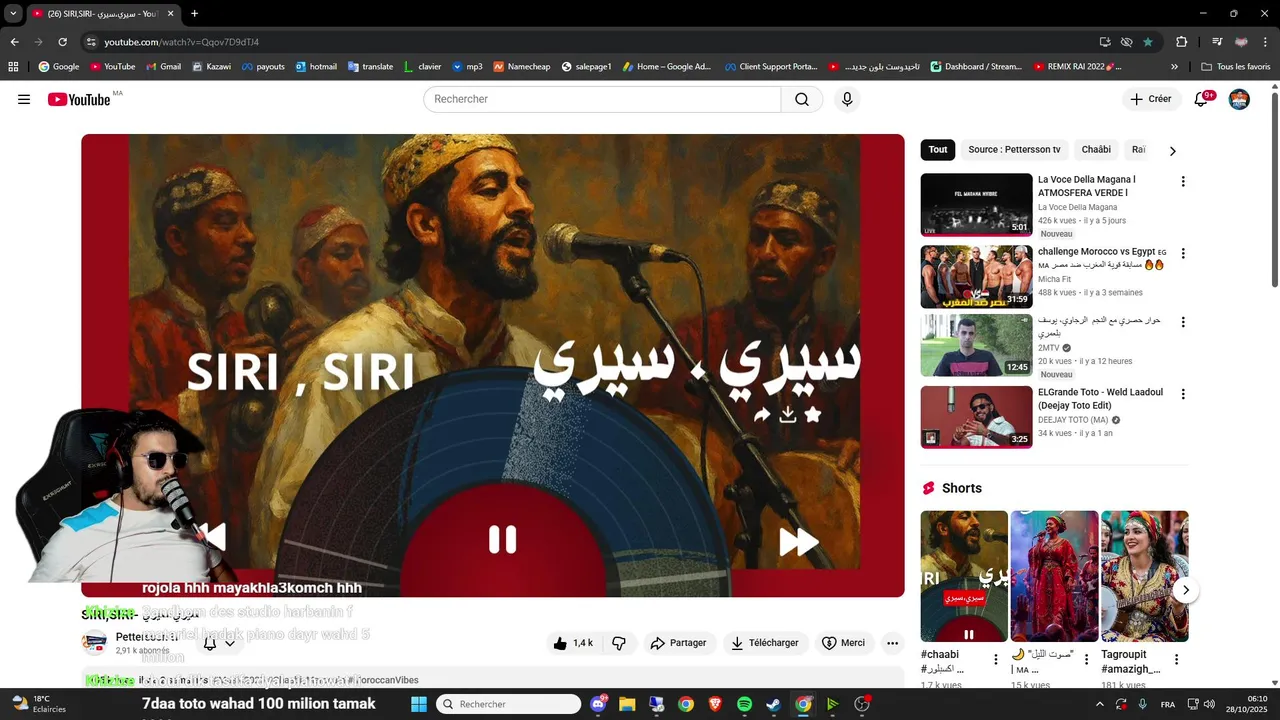Open the Namecheap bookmark
This screenshot has height=720, width=1280.
[x=521, y=67]
